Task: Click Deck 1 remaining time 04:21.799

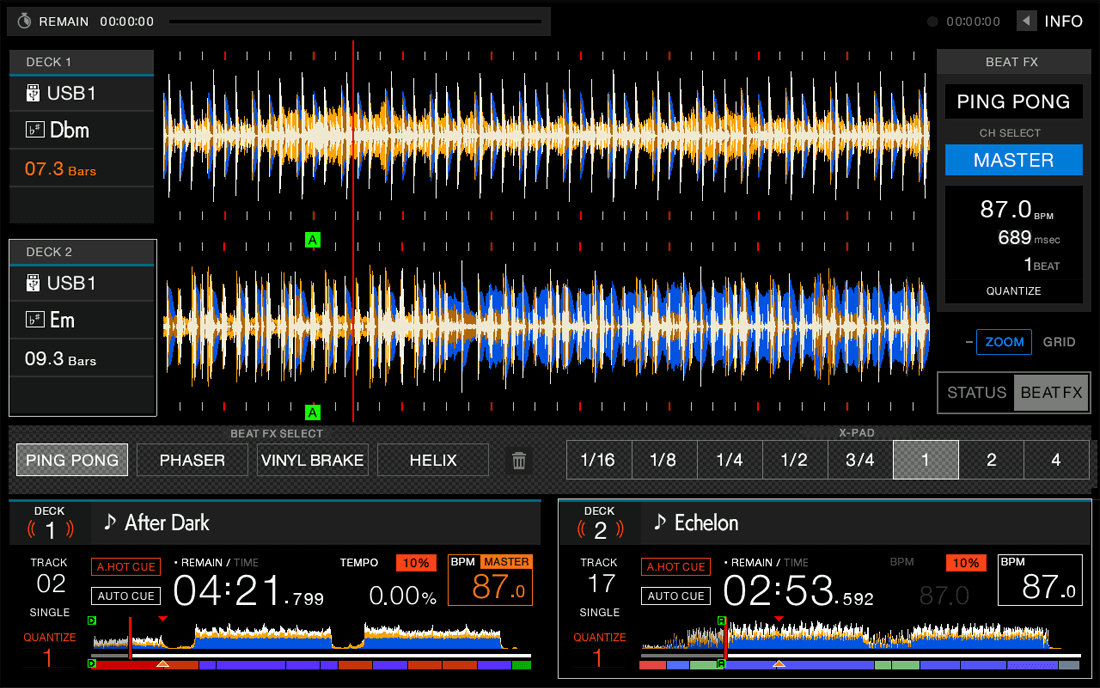Action: point(248,591)
